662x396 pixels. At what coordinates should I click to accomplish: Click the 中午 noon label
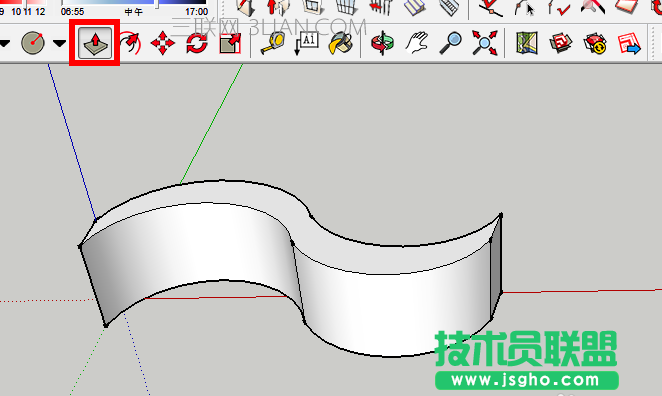[x=133, y=12]
